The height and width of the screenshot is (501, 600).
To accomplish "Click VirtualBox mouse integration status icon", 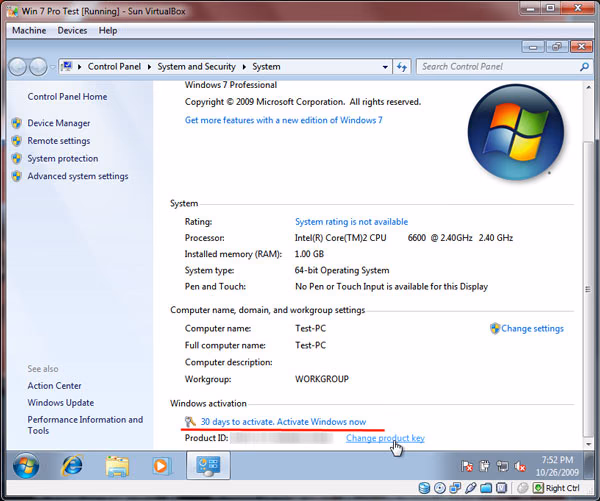I will coord(522,488).
